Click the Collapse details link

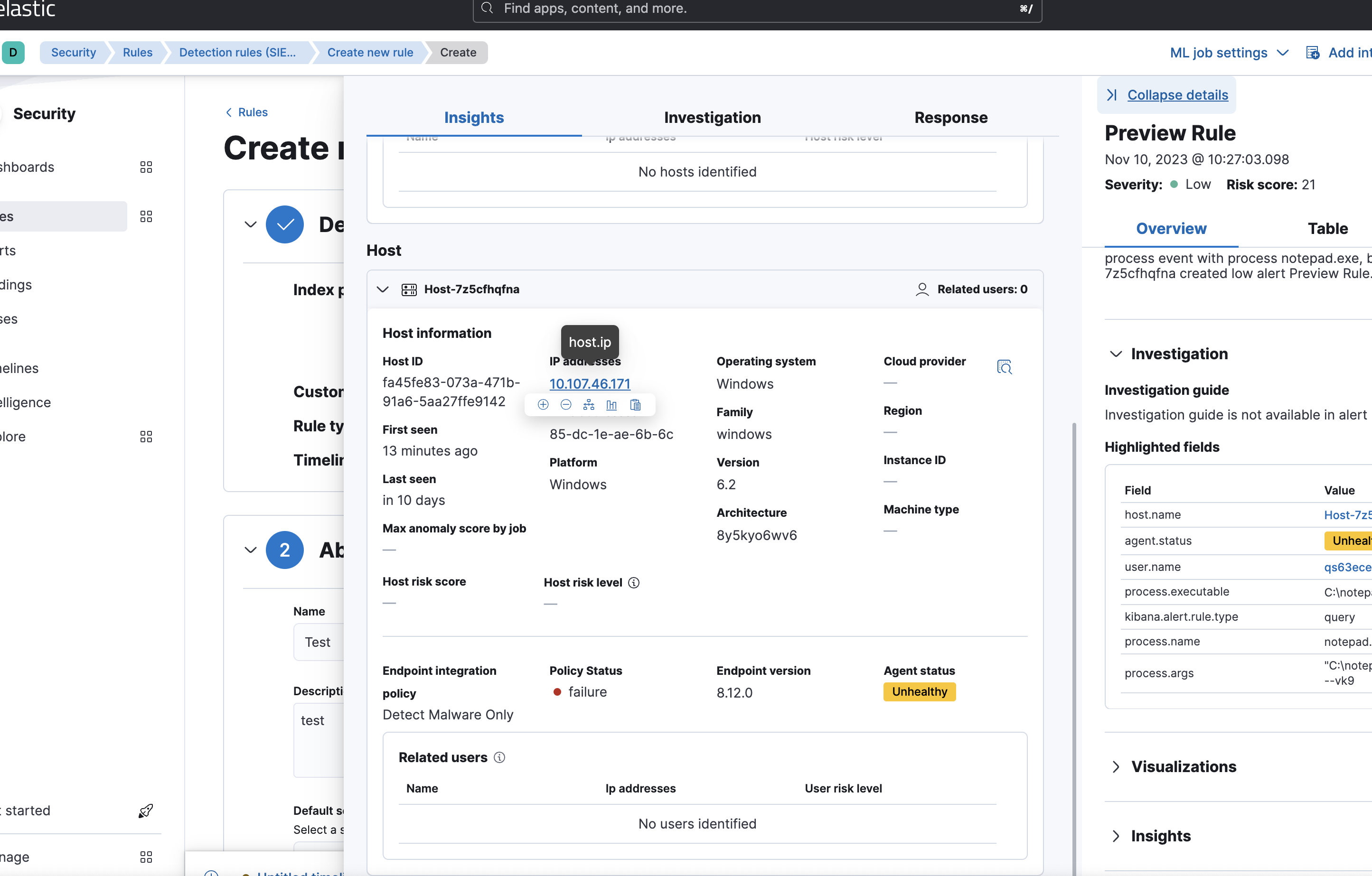pyautogui.click(x=1177, y=94)
